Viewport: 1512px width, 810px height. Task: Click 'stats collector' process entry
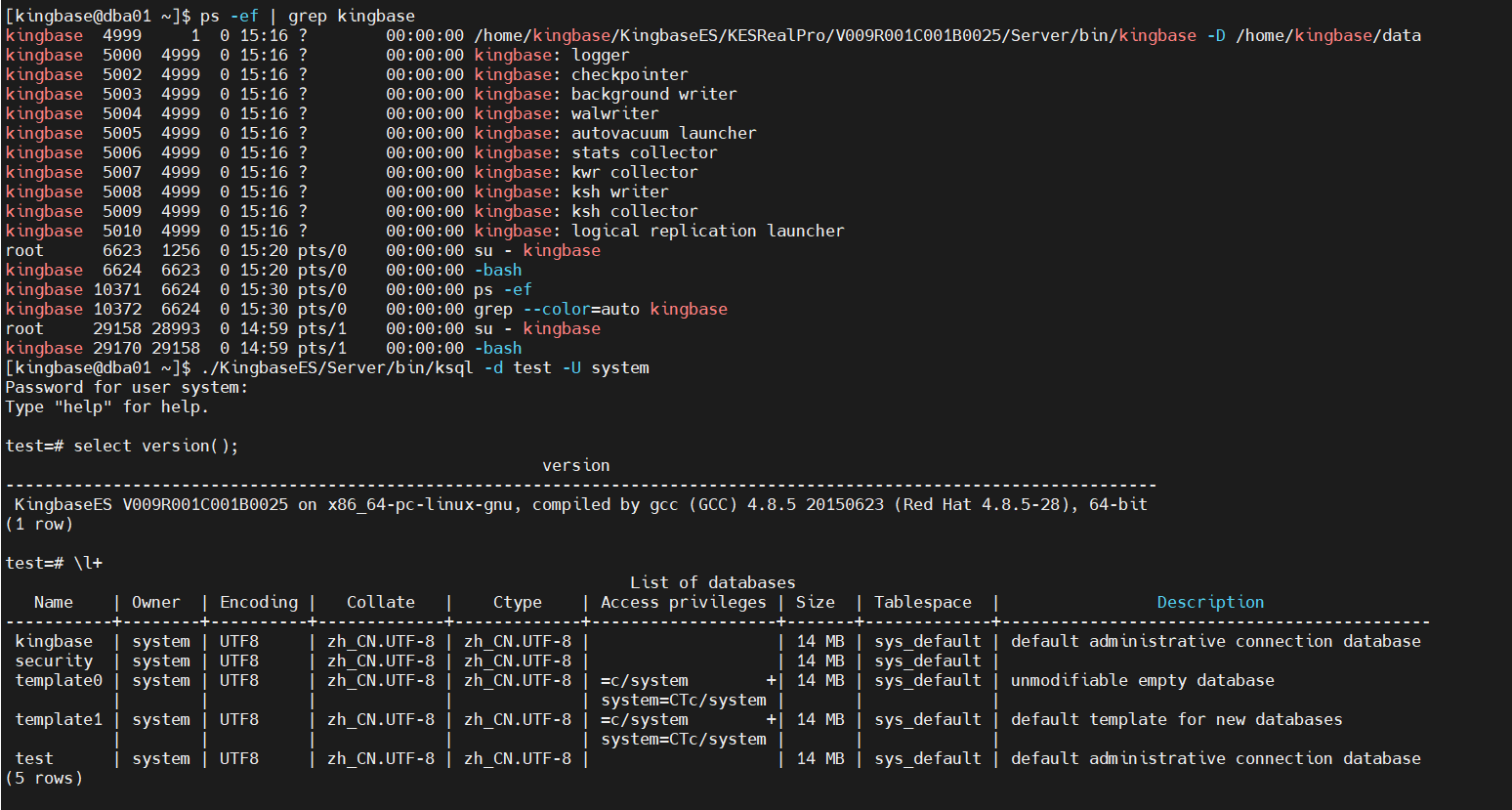pyautogui.click(x=645, y=152)
